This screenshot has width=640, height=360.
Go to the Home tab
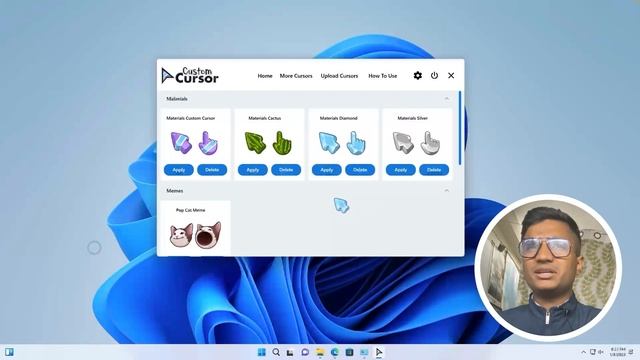[x=265, y=76]
